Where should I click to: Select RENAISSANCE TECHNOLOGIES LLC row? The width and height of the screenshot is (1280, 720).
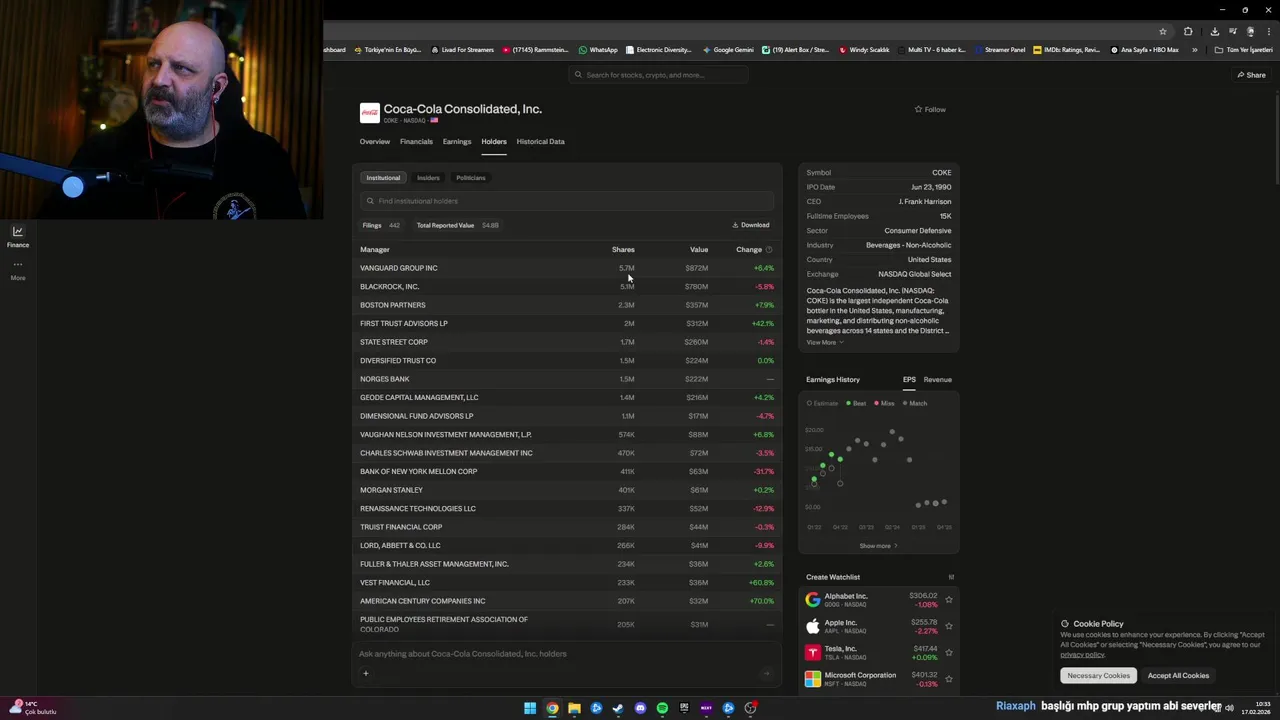pos(567,509)
